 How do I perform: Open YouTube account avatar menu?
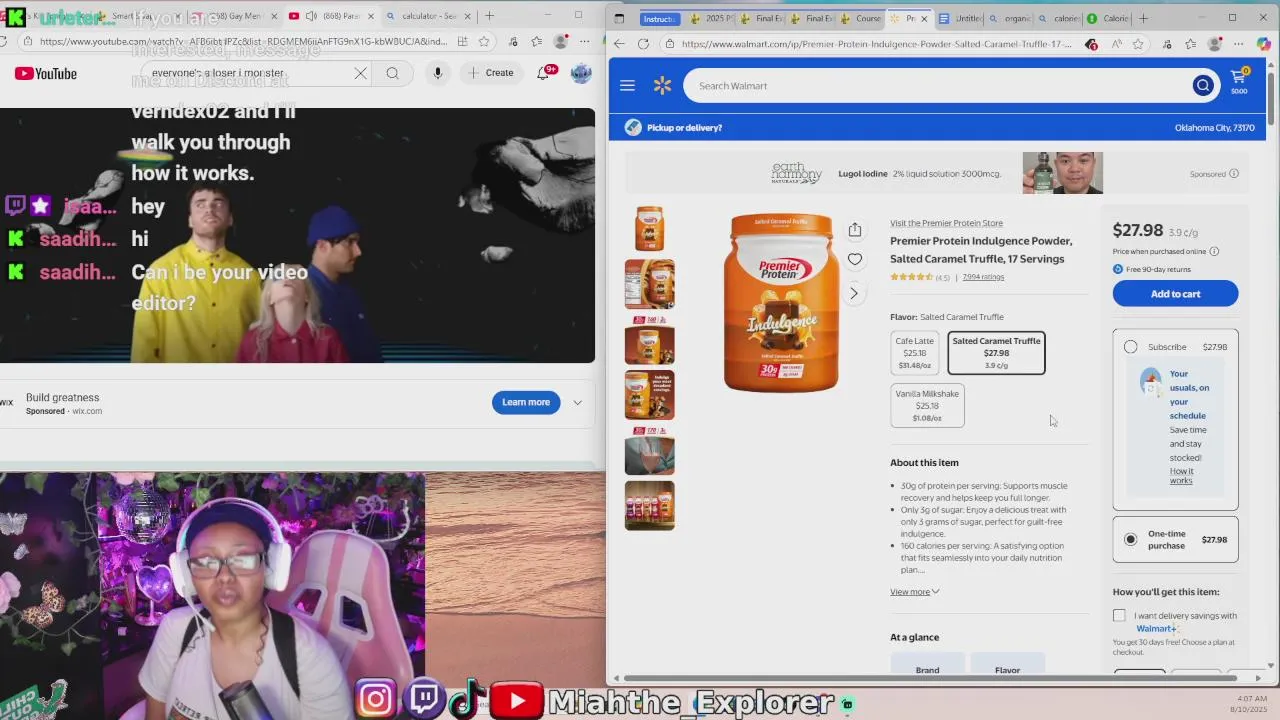click(581, 73)
